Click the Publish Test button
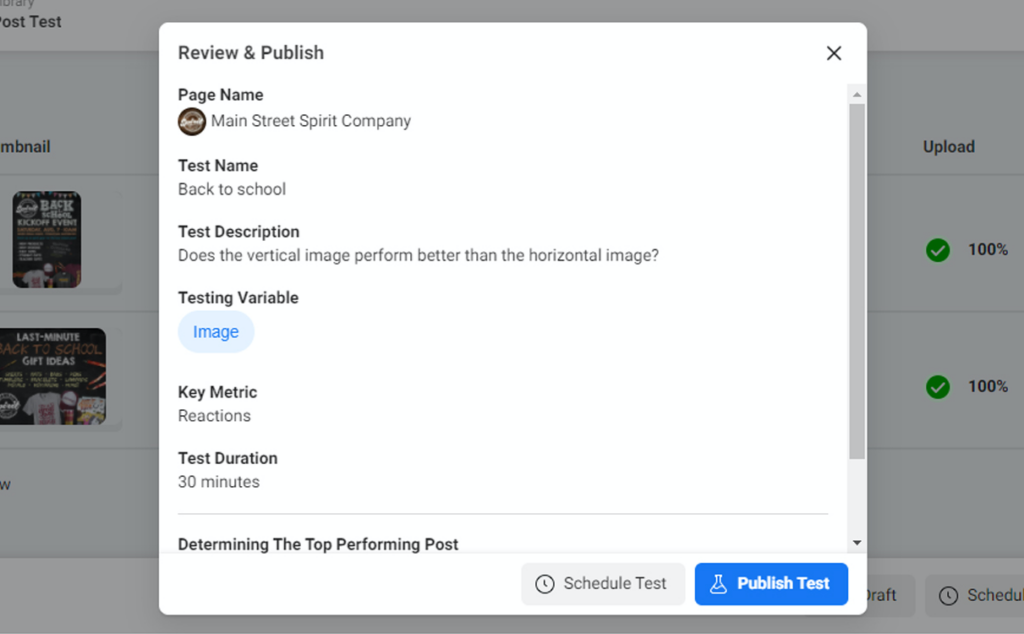The image size is (1024, 634). pyautogui.click(x=771, y=584)
